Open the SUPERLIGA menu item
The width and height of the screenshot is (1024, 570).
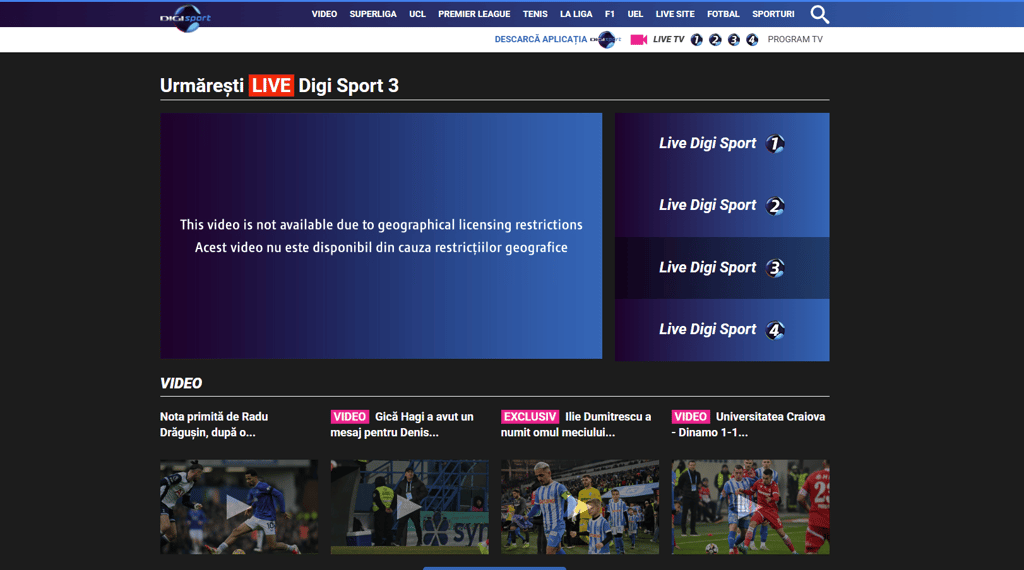pyautogui.click(x=373, y=14)
